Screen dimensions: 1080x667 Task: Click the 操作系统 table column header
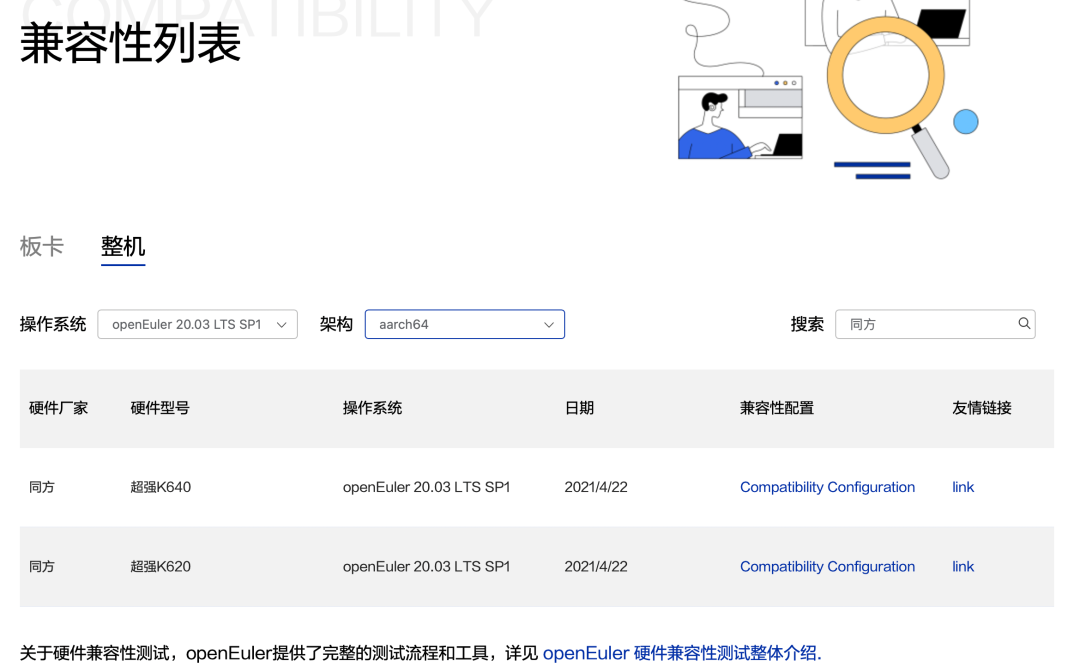[373, 408]
